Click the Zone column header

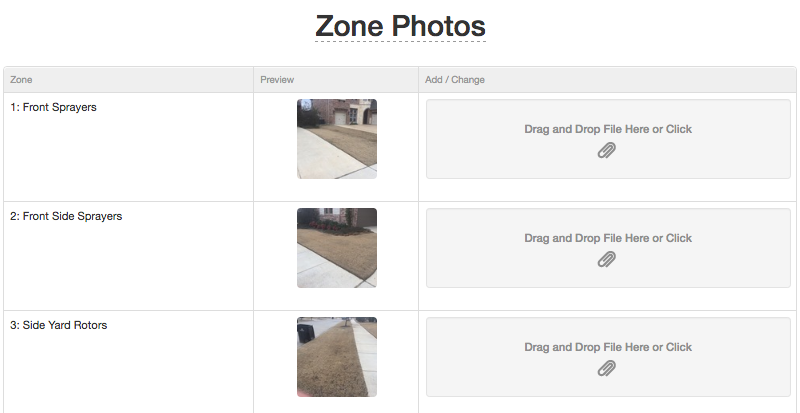(x=21, y=80)
